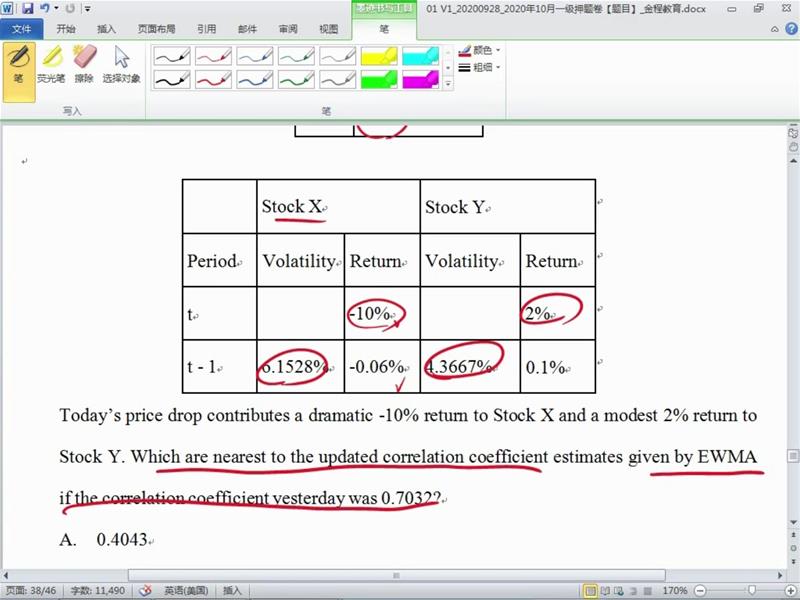Switch to Web Layout view
This screenshot has width=800, height=600.
click(x=619, y=591)
